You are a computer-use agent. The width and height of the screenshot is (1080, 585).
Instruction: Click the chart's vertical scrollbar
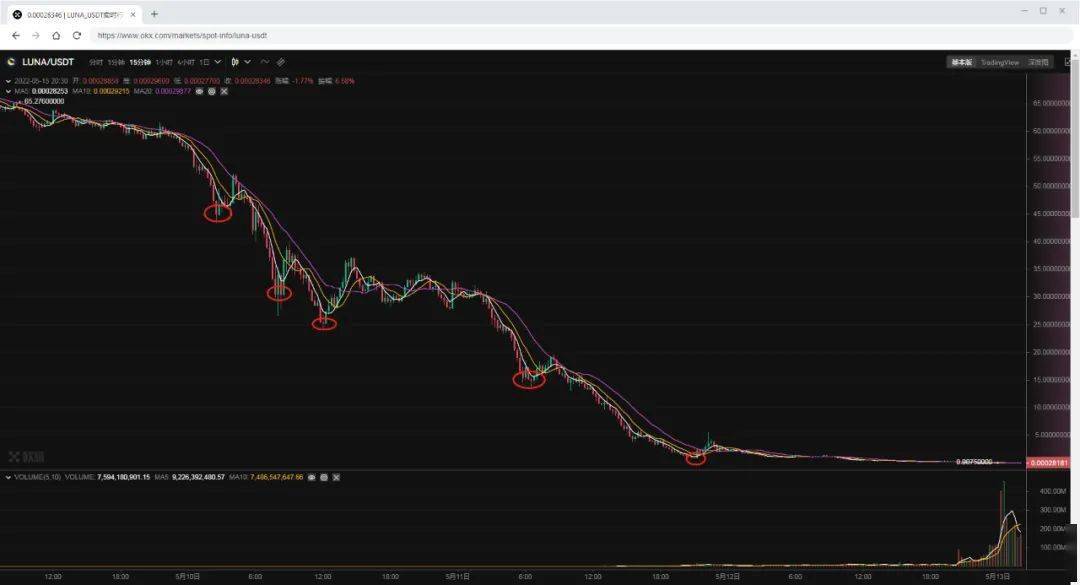[1075, 150]
